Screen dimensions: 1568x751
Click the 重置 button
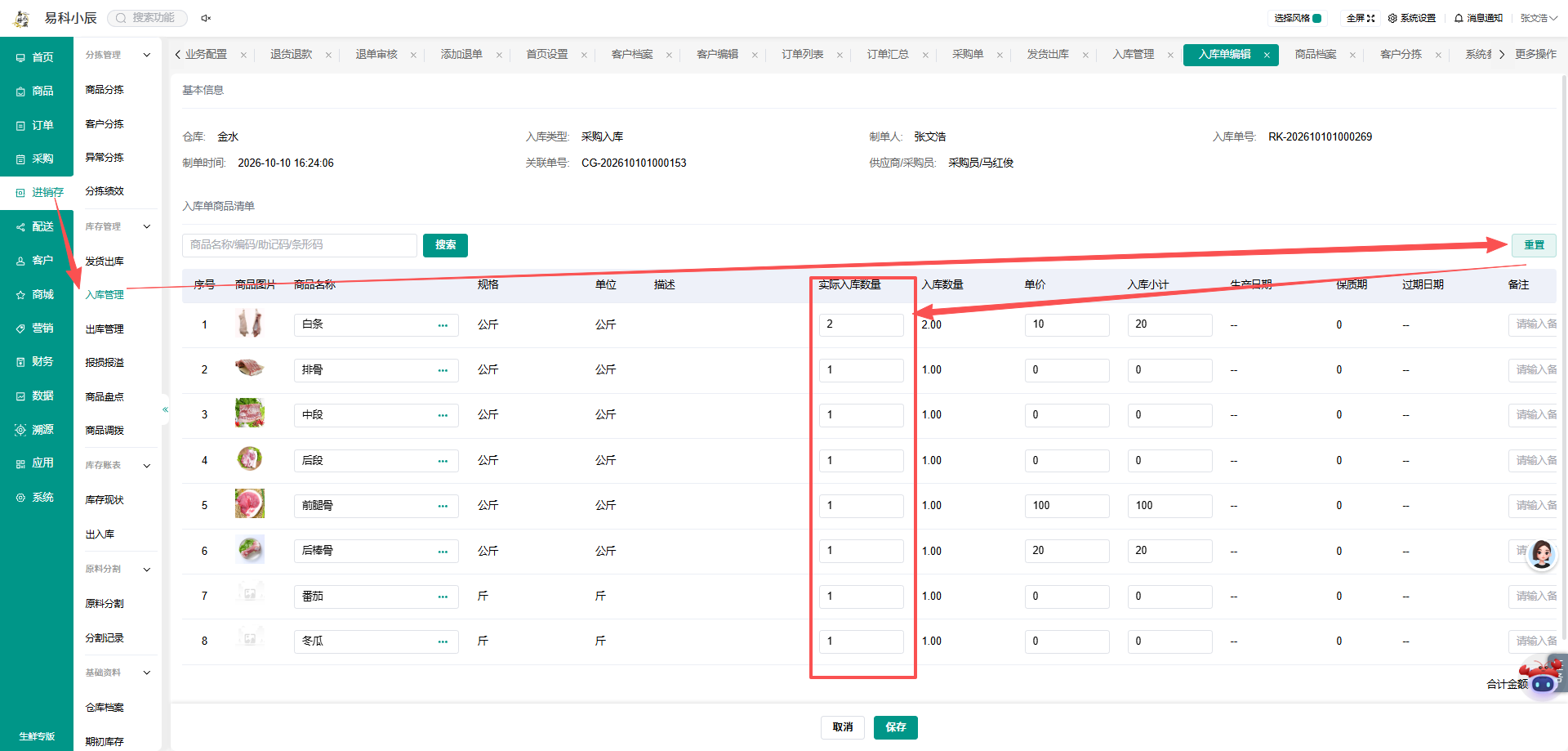[1534, 245]
